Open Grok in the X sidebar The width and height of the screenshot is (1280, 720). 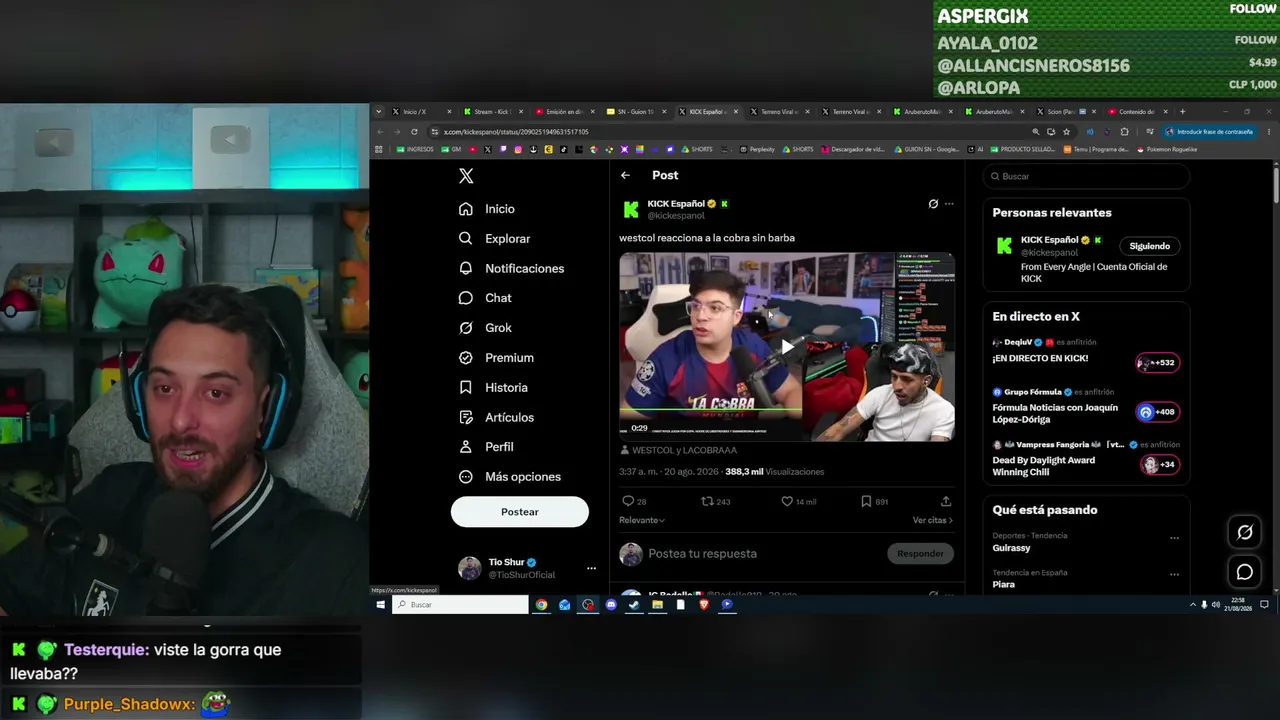point(485,328)
